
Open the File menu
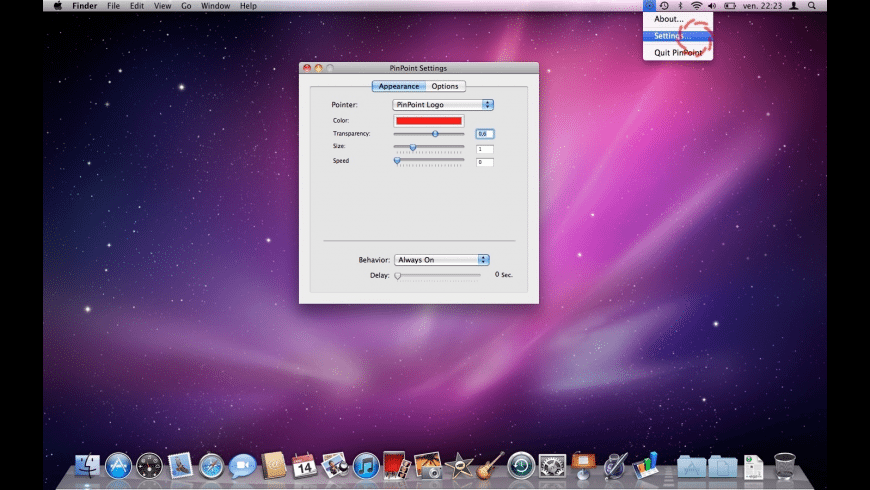click(x=113, y=6)
